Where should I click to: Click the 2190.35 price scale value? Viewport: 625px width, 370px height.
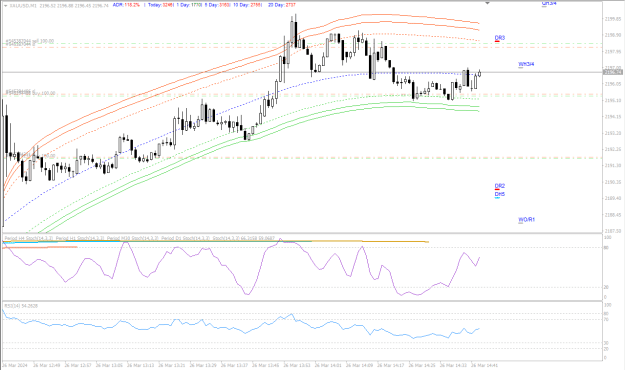(x=613, y=182)
